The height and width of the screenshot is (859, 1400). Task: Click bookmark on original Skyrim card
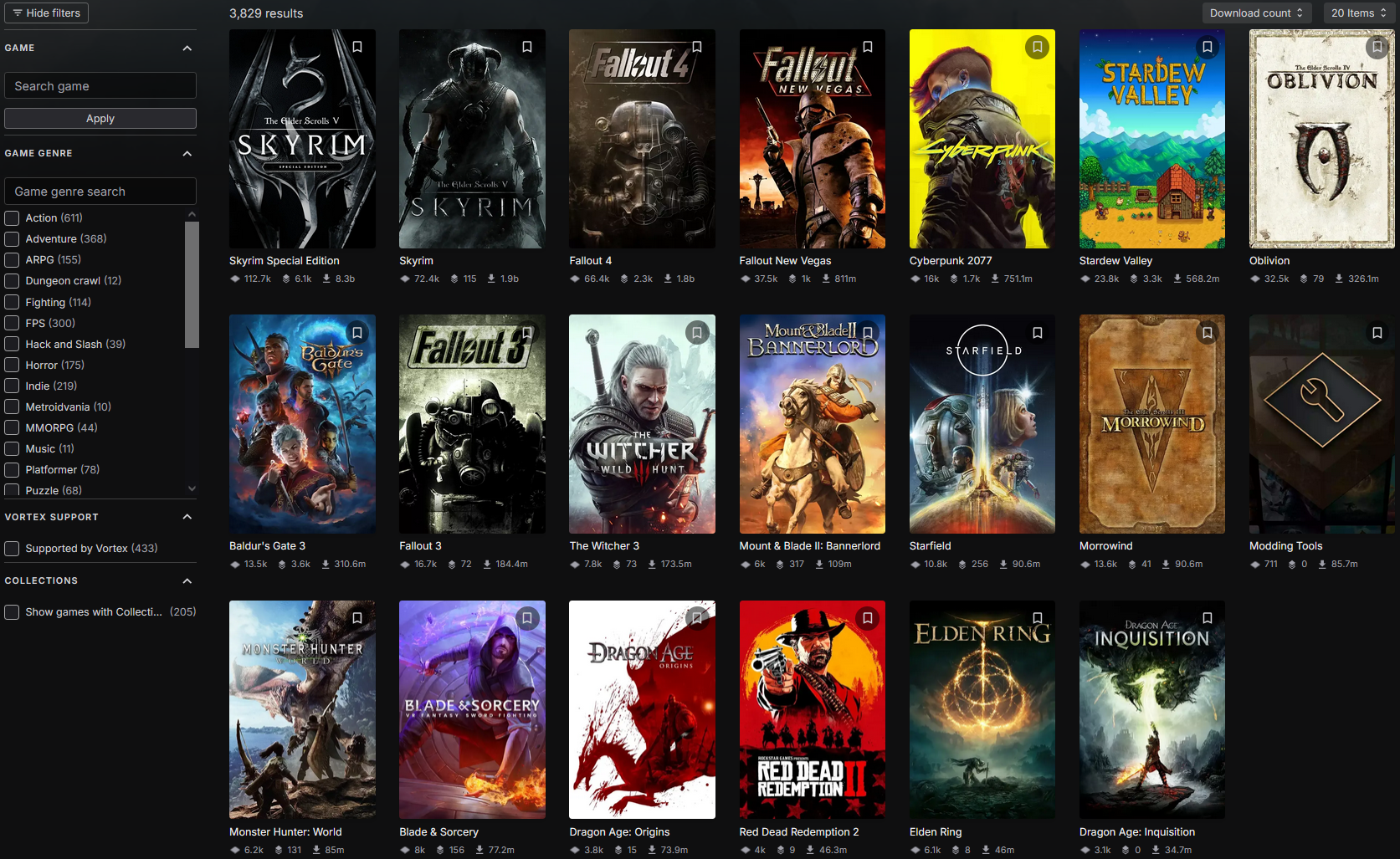click(x=527, y=47)
